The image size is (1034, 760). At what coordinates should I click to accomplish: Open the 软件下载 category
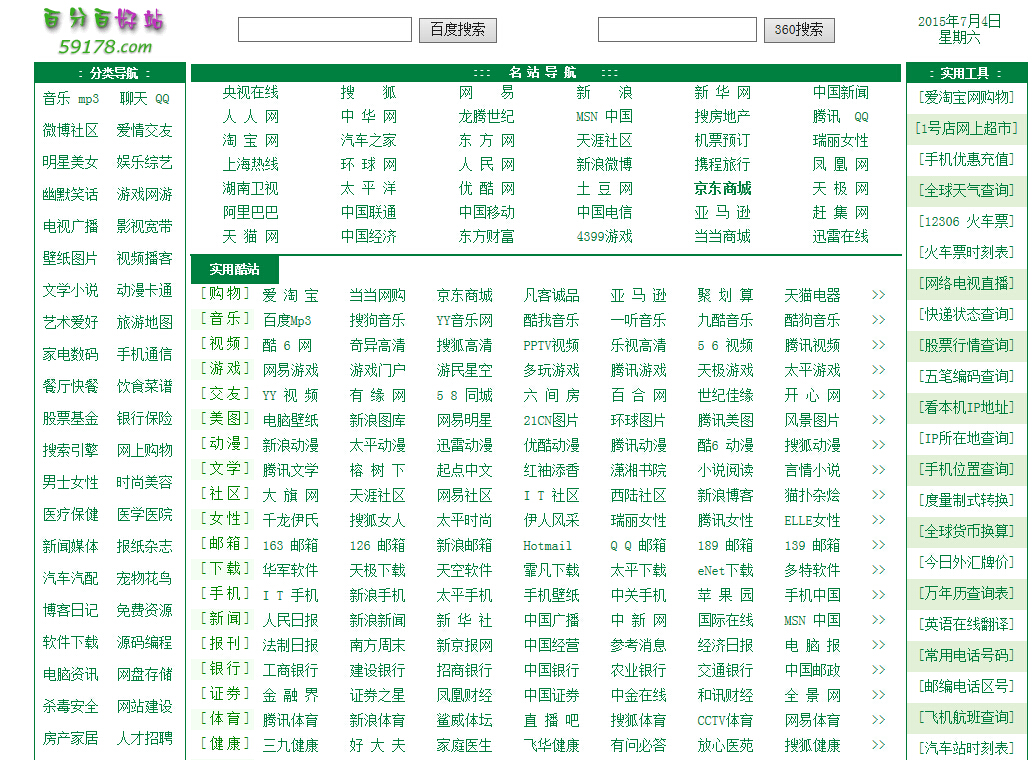point(71,643)
